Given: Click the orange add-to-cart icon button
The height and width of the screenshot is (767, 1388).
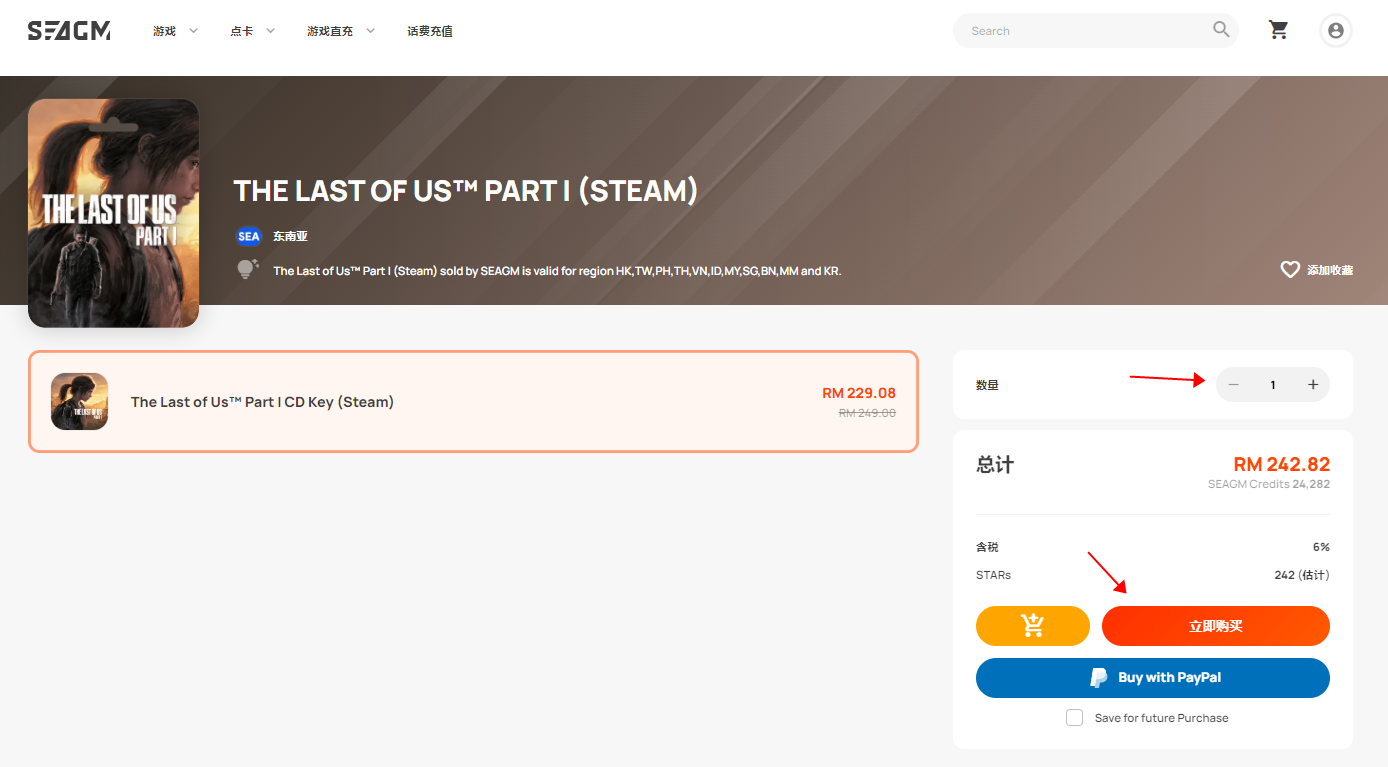Looking at the screenshot, I should click(1032, 626).
